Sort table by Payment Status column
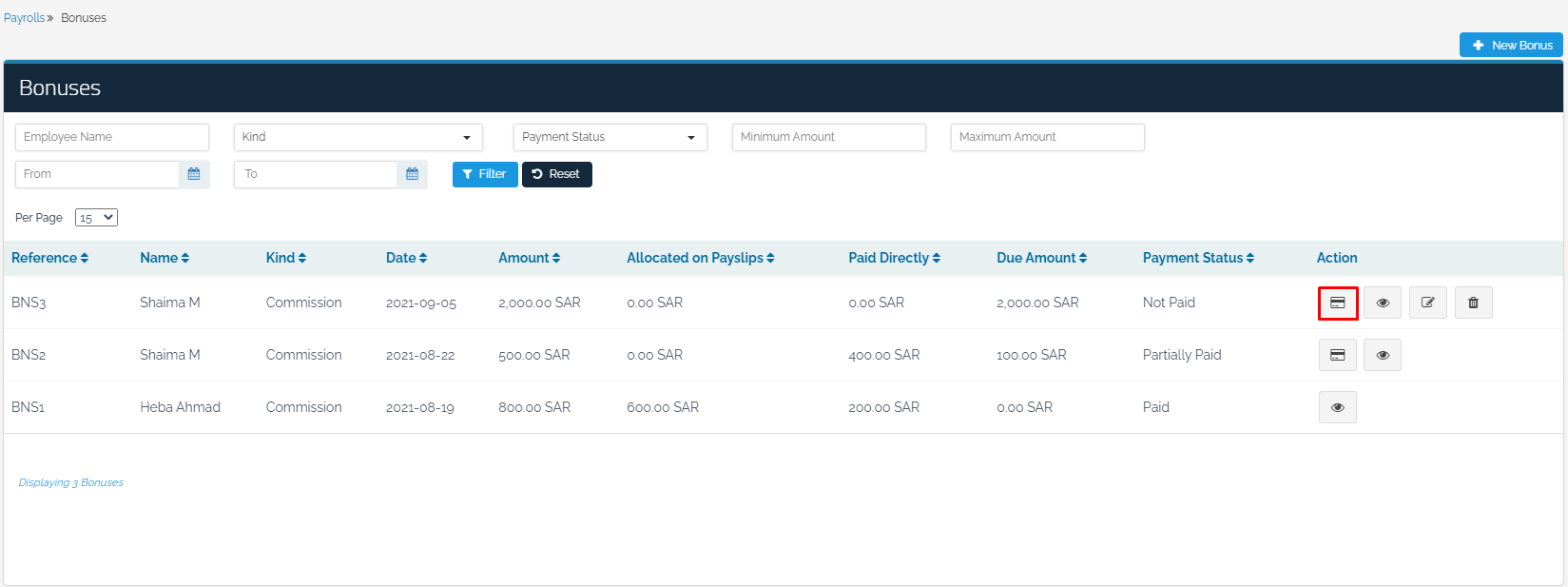Image resolution: width=1568 pixels, height=587 pixels. point(1198,258)
